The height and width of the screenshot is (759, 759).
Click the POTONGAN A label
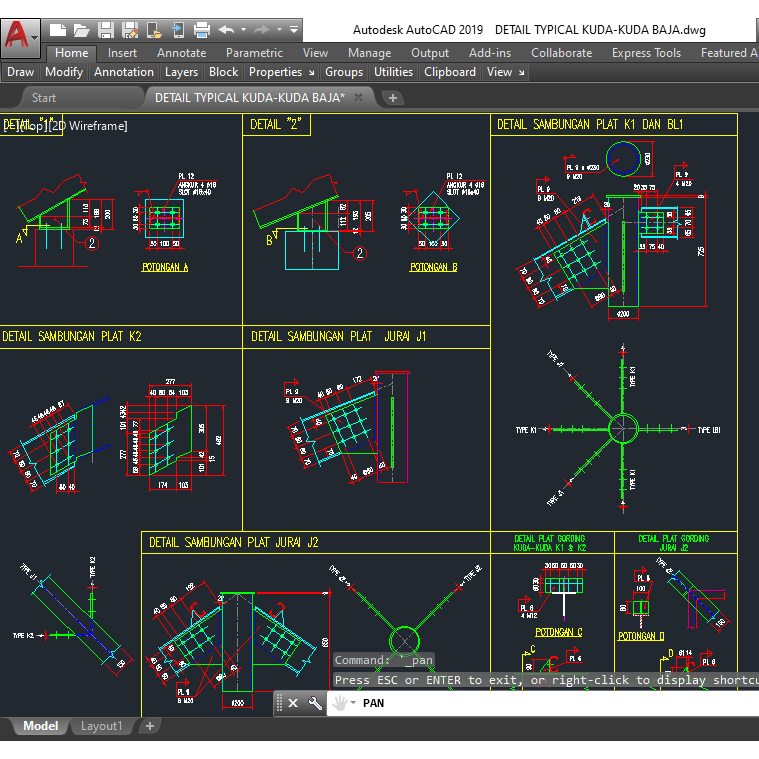[165, 267]
